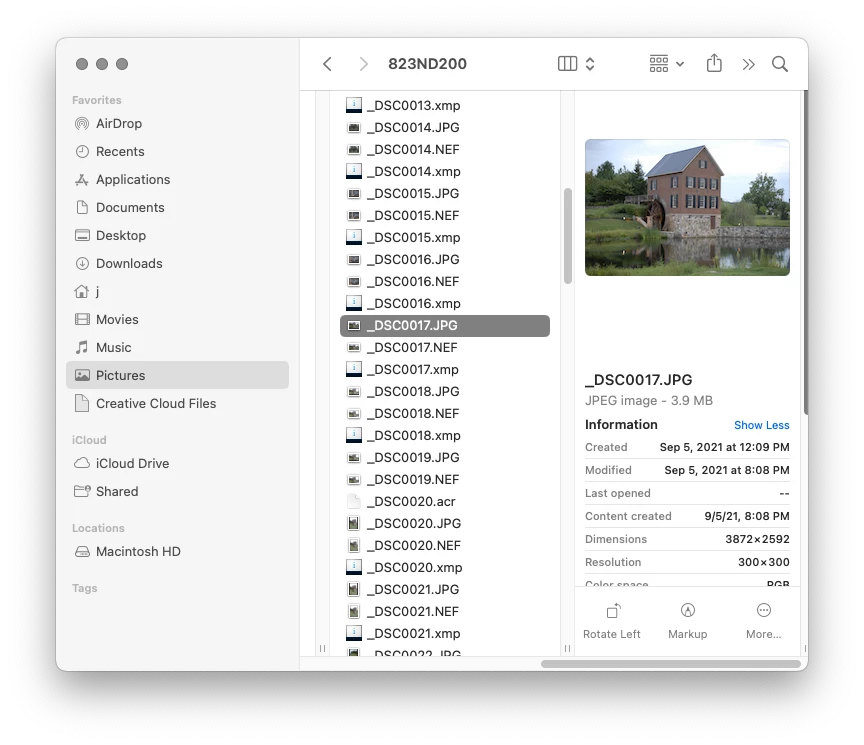Screen dimensions: 864x745
Task: Click the file list vertical scrollbar
Action: click(x=568, y=236)
